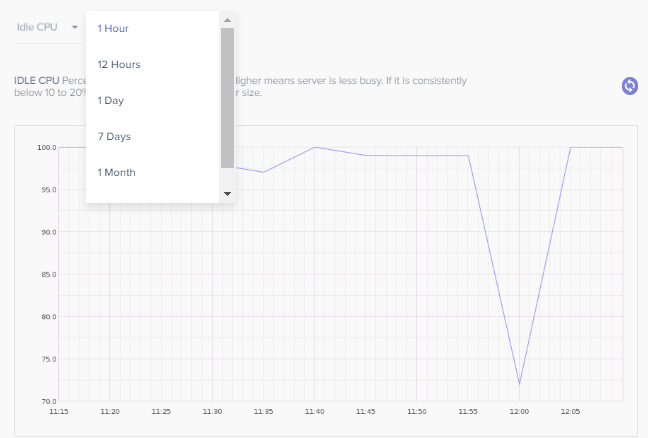Open the Idle CPU metric selector label
648x438 pixels.
tap(37, 27)
